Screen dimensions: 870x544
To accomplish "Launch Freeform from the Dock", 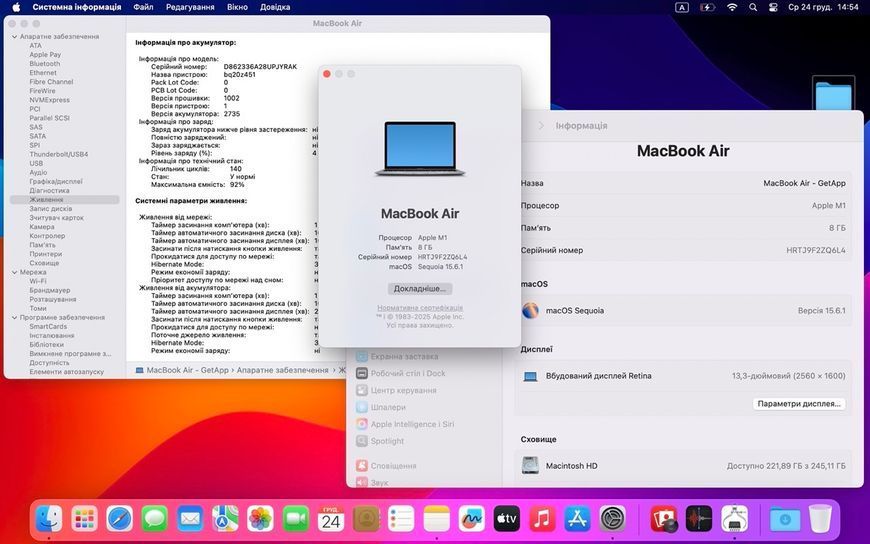I will (472, 520).
